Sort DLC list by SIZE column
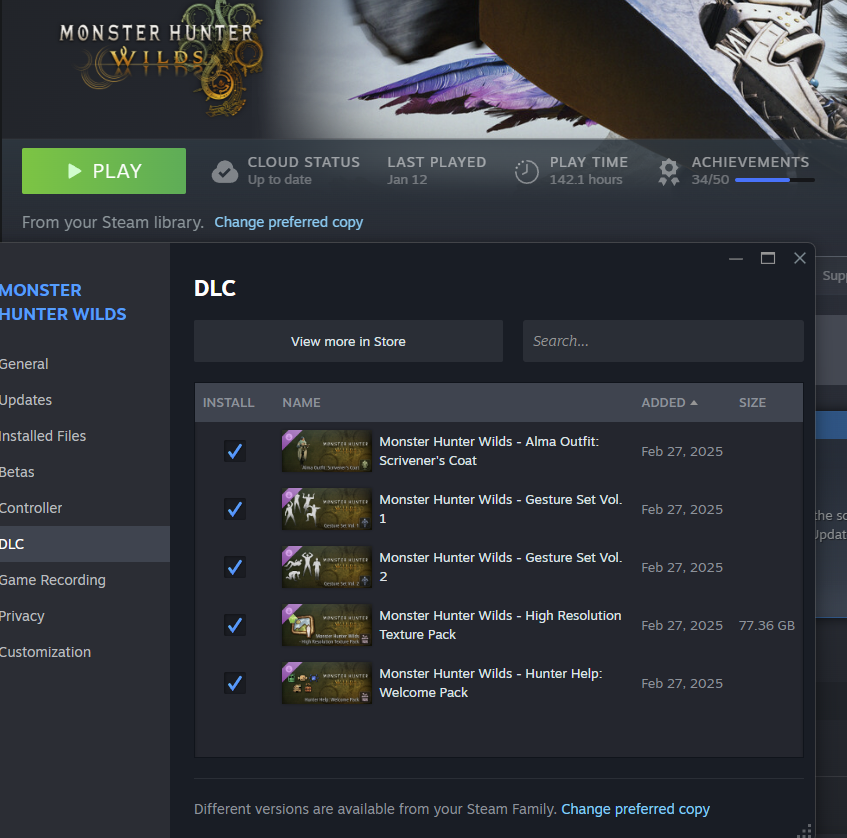 pos(752,403)
